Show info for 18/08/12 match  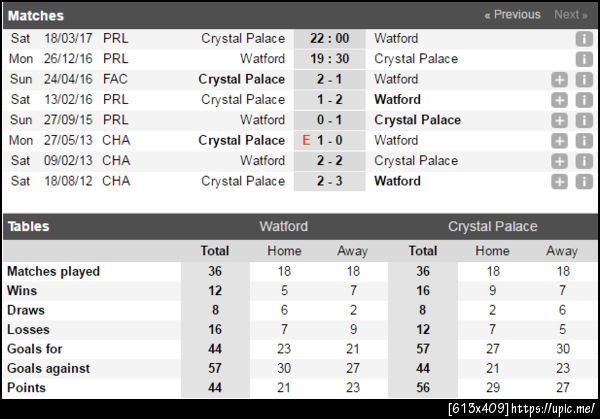(x=584, y=181)
